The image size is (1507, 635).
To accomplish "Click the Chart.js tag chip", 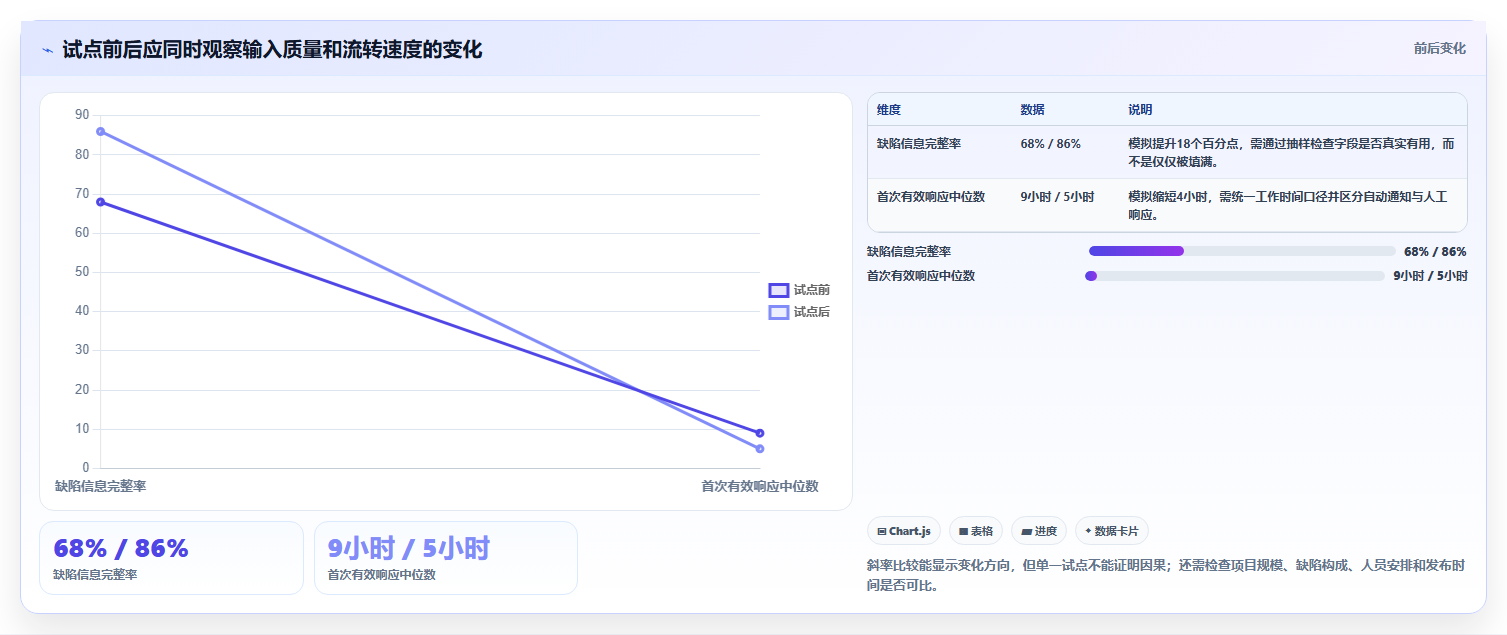I will [x=904, y=531].
